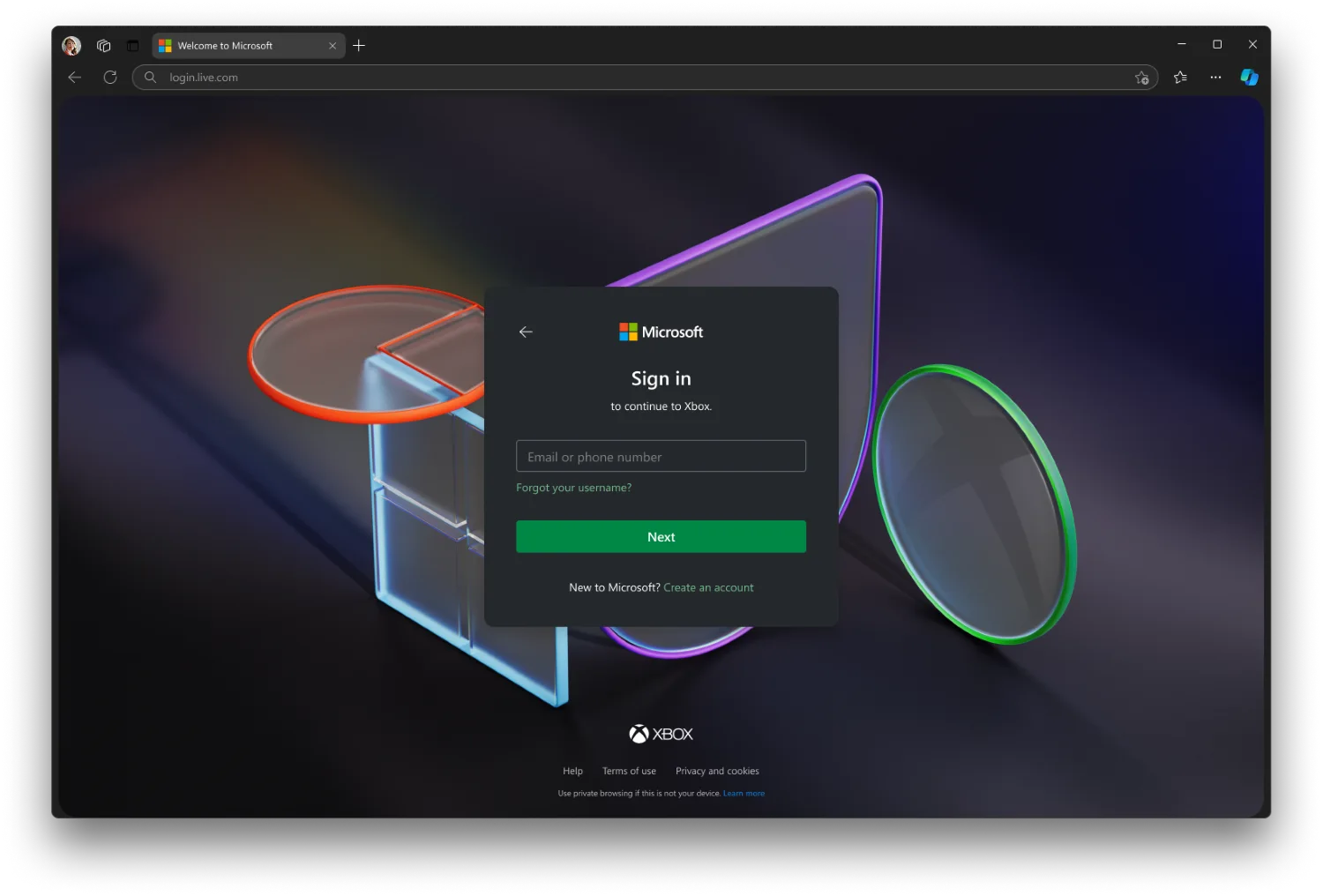Open browser Settings and more menu
This screenshot has height=896, width=1323.
(1215, 78)
